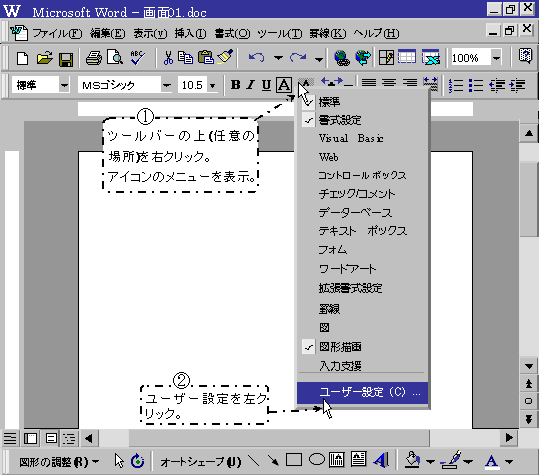Open the MSゴシック font dropdown
539x475 pixels.
[x=166, y=85]
